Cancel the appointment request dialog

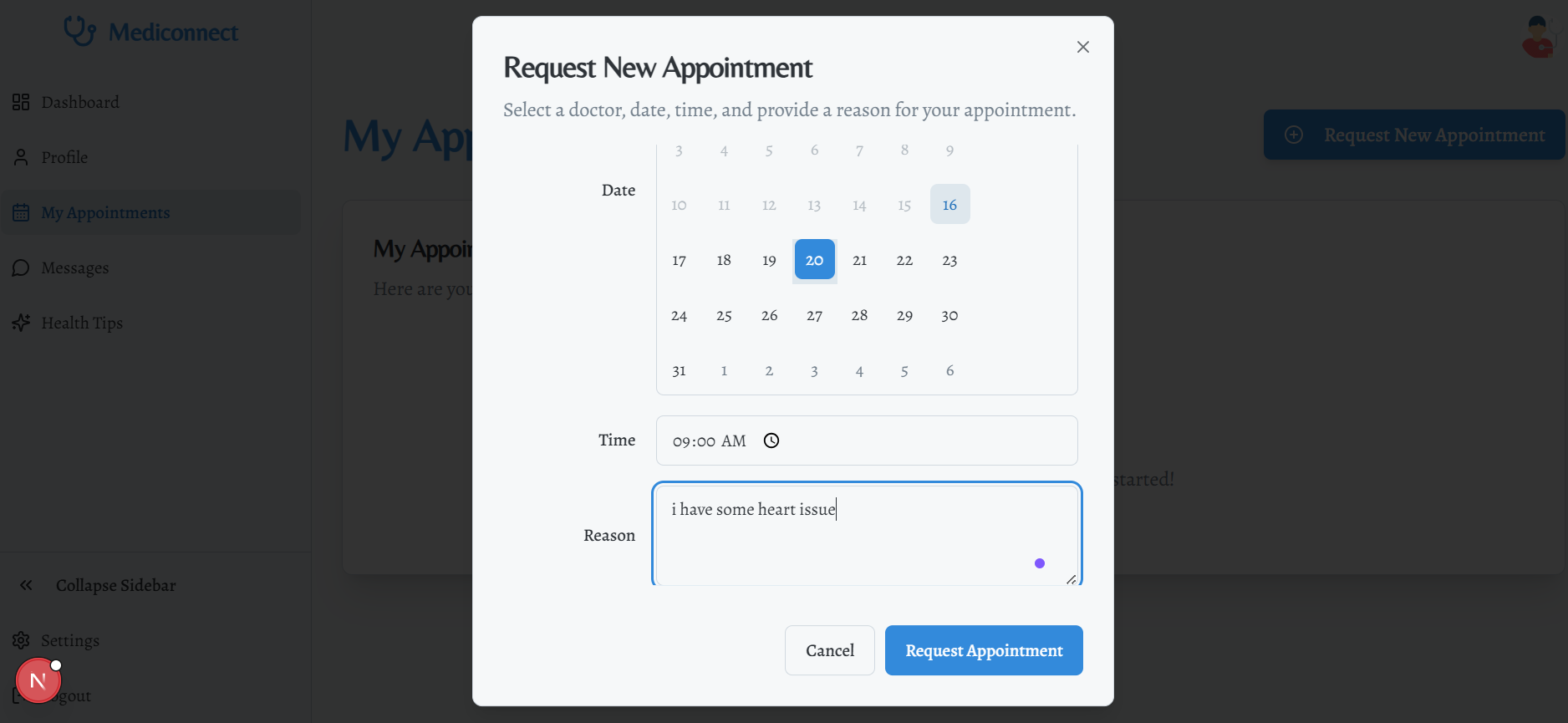829,650
